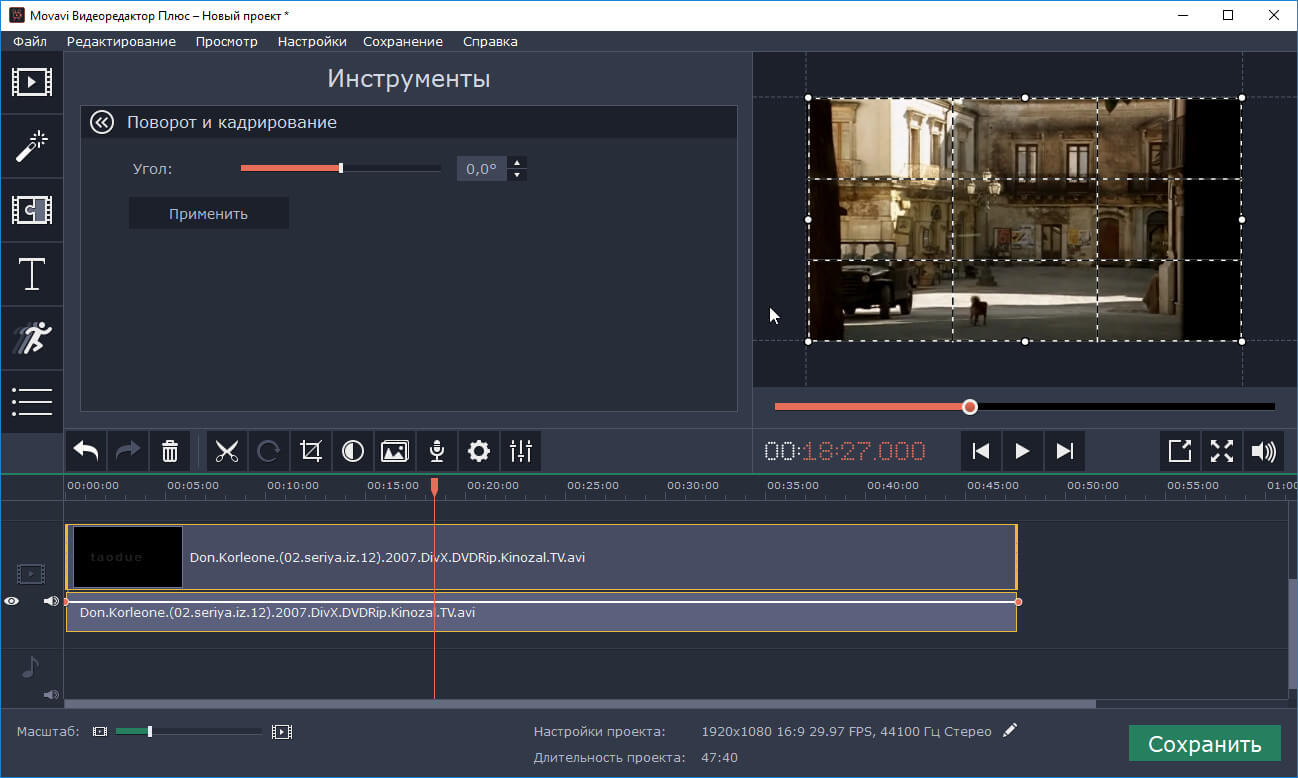Screen dimensions: 1298x778
Task: Click the microphone record audio icon
Action: point(437,452)
